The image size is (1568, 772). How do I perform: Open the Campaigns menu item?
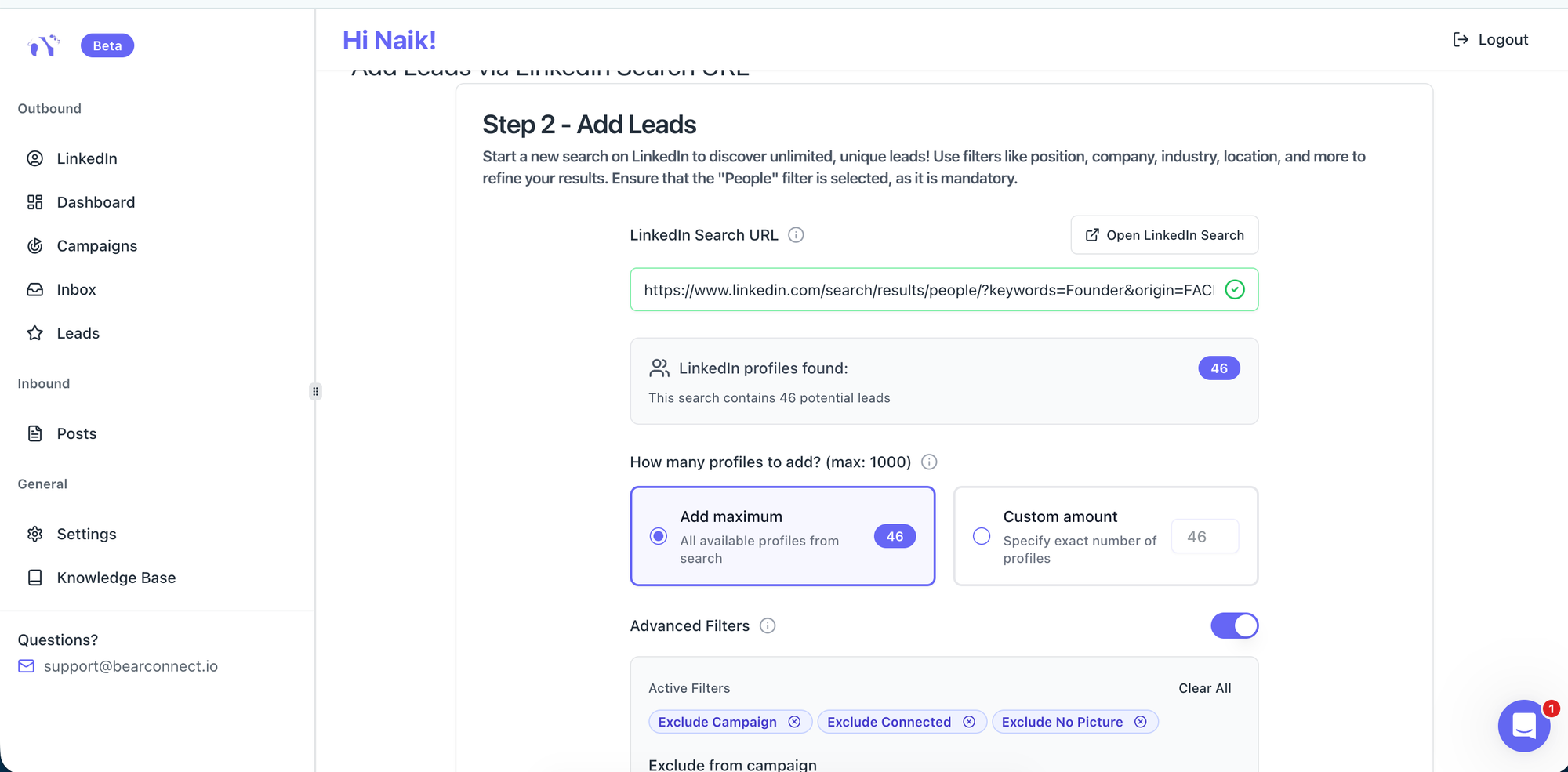coord(96,246)
